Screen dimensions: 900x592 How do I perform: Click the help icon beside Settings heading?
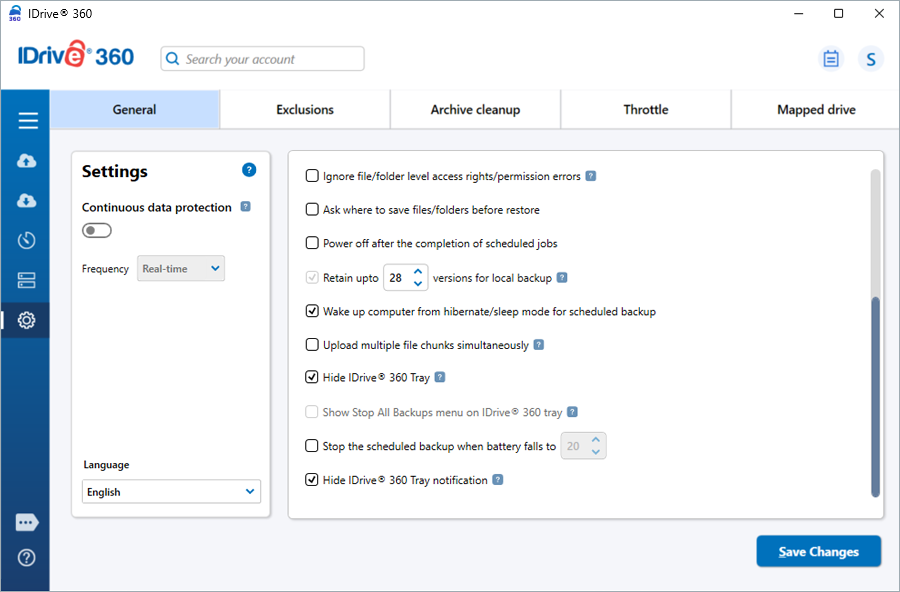click(249, 170)
